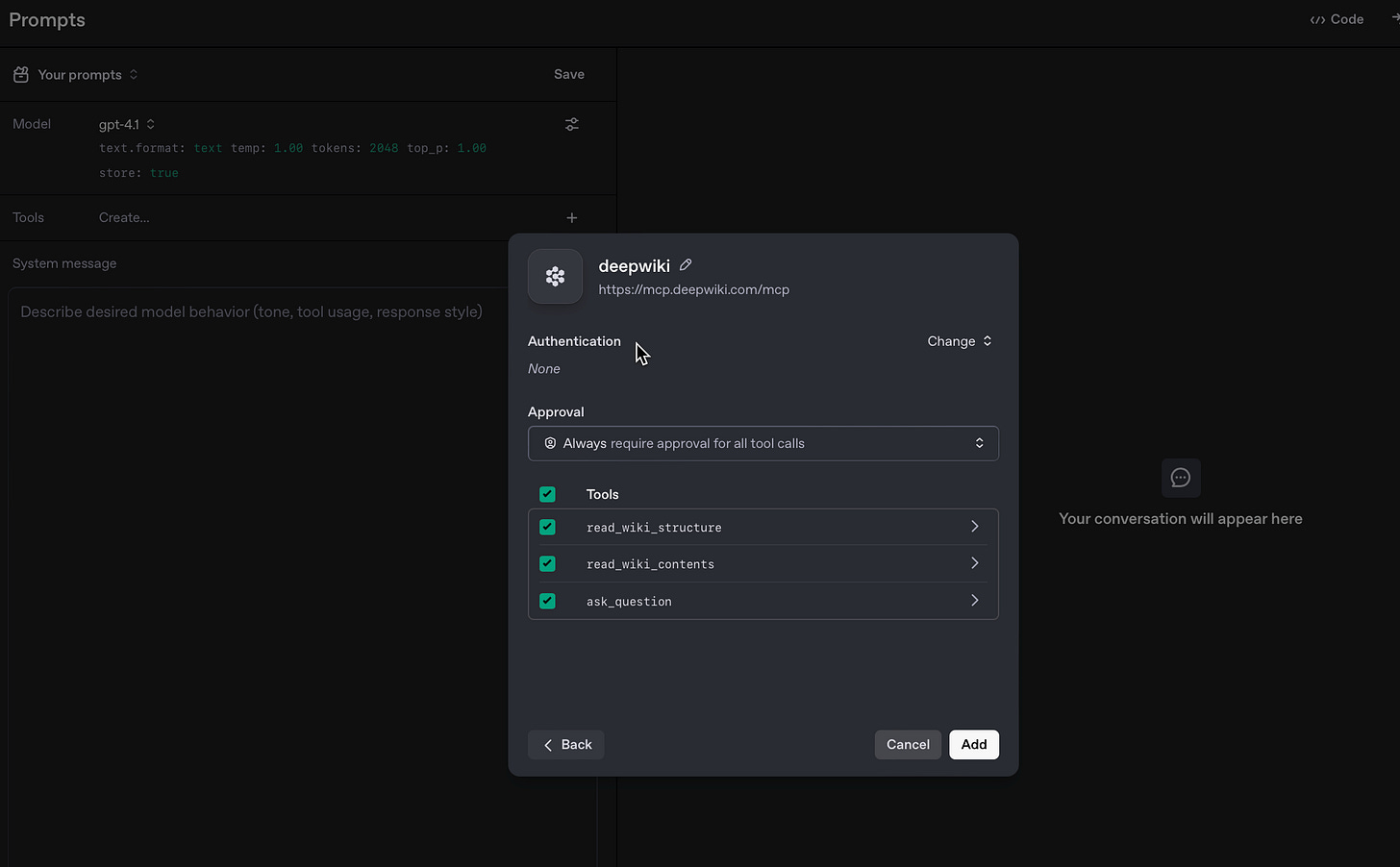
Task: Open the Approval dropdown
Action: point(763,443)
